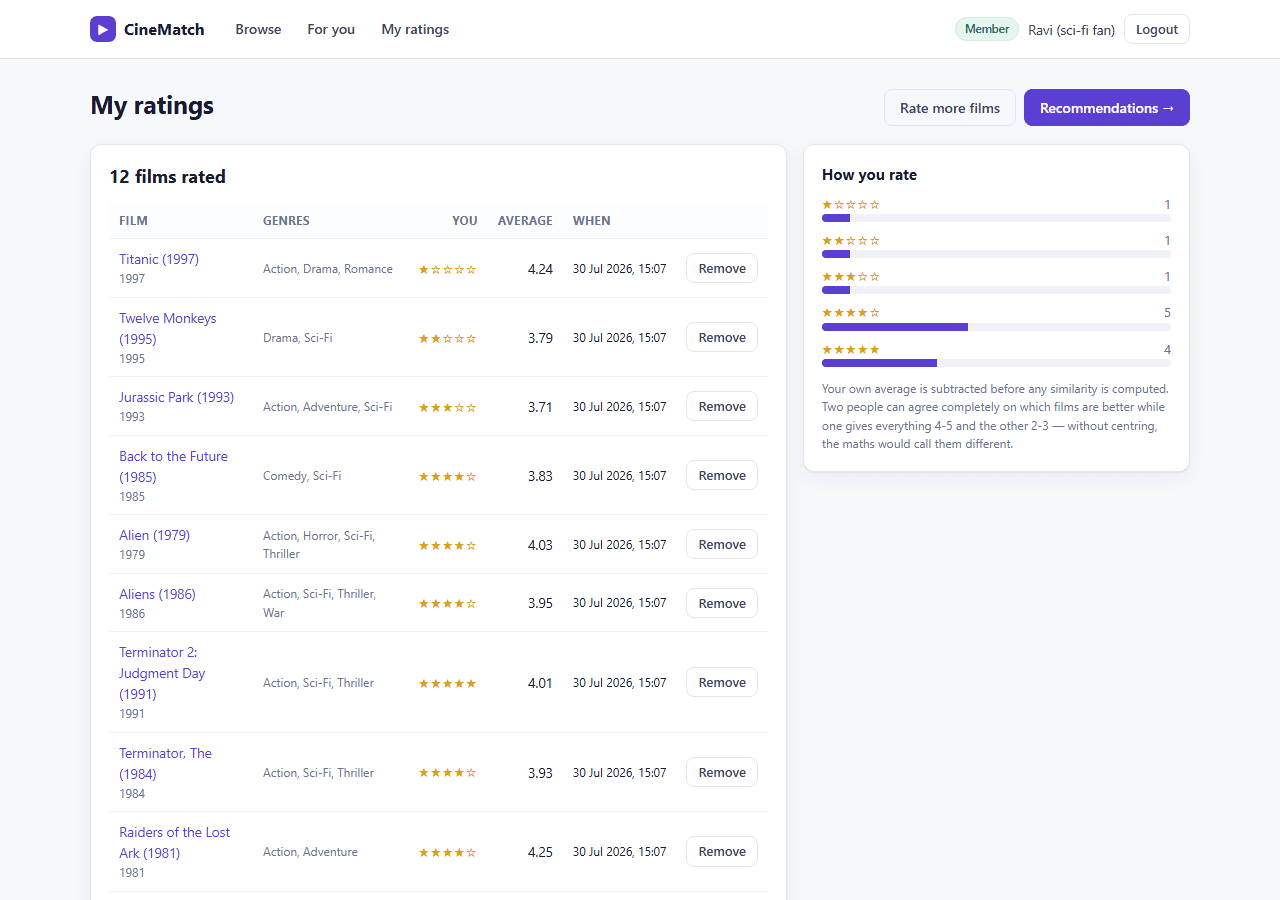Open Terminator, The (1984) link
Screen dimensions: 1280x900
[x=165, y=763]
